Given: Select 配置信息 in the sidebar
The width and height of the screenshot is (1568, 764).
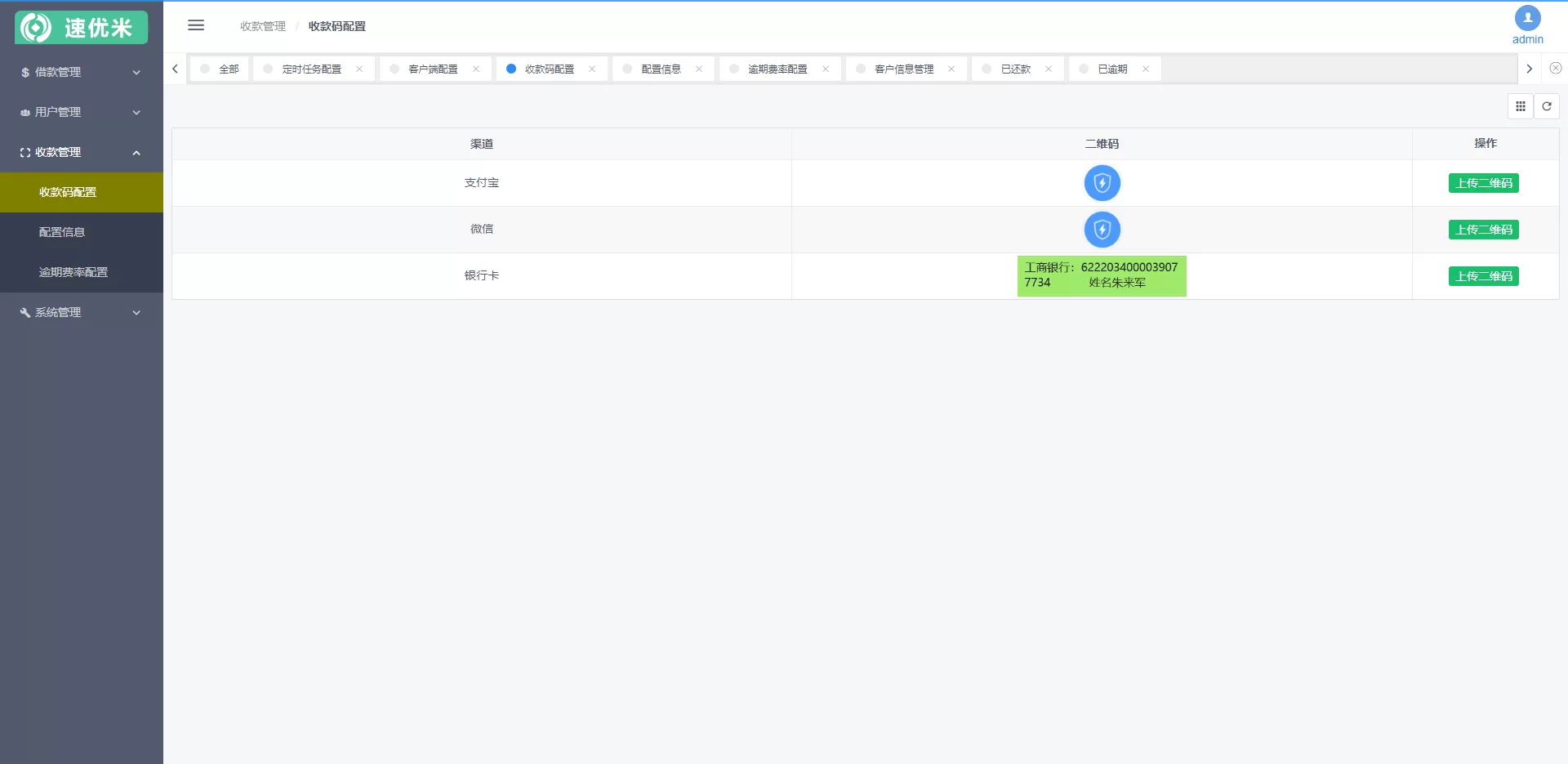Looking at the screenshot, I should [x=61, y=232].
